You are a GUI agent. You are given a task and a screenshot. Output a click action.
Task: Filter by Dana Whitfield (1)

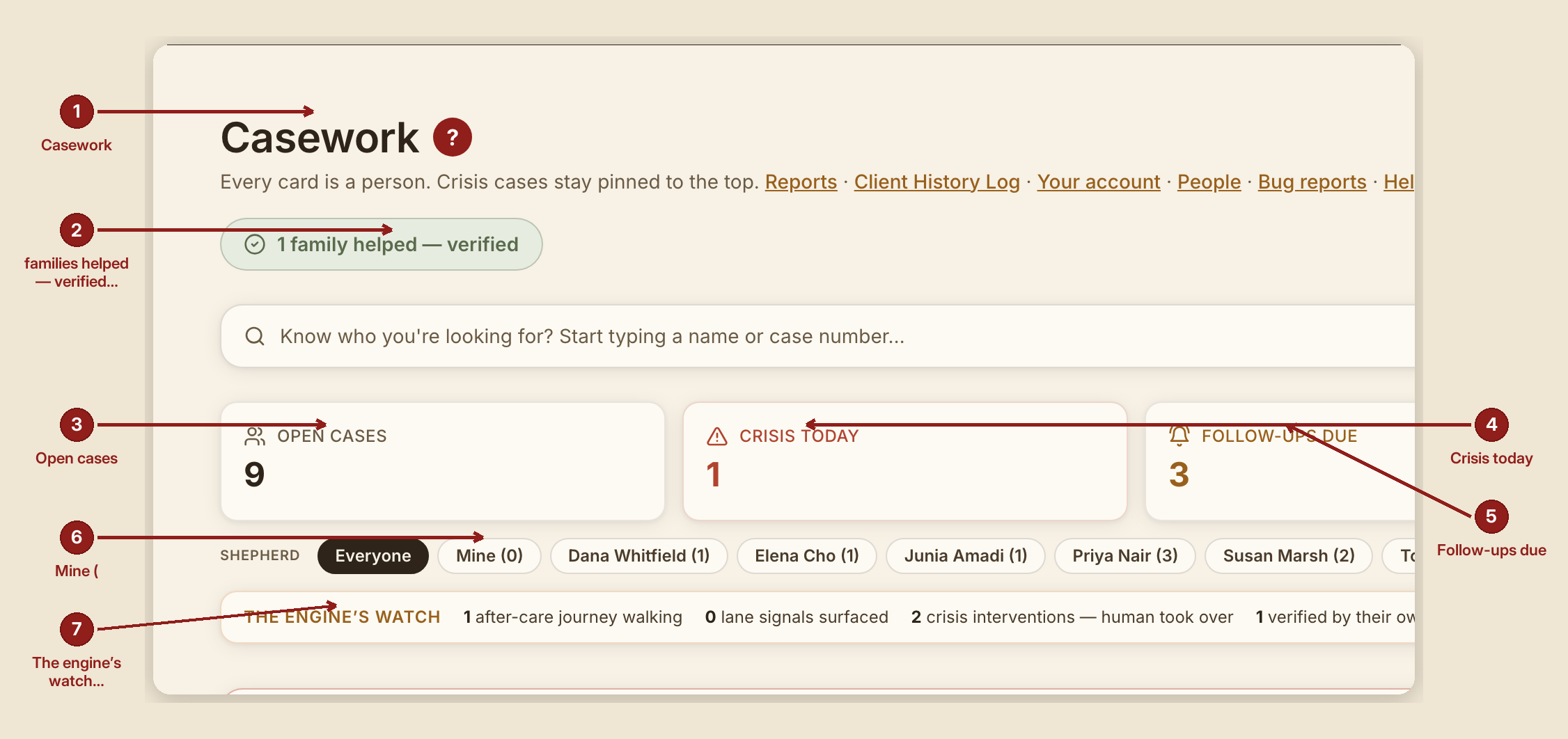coord(639,556)
